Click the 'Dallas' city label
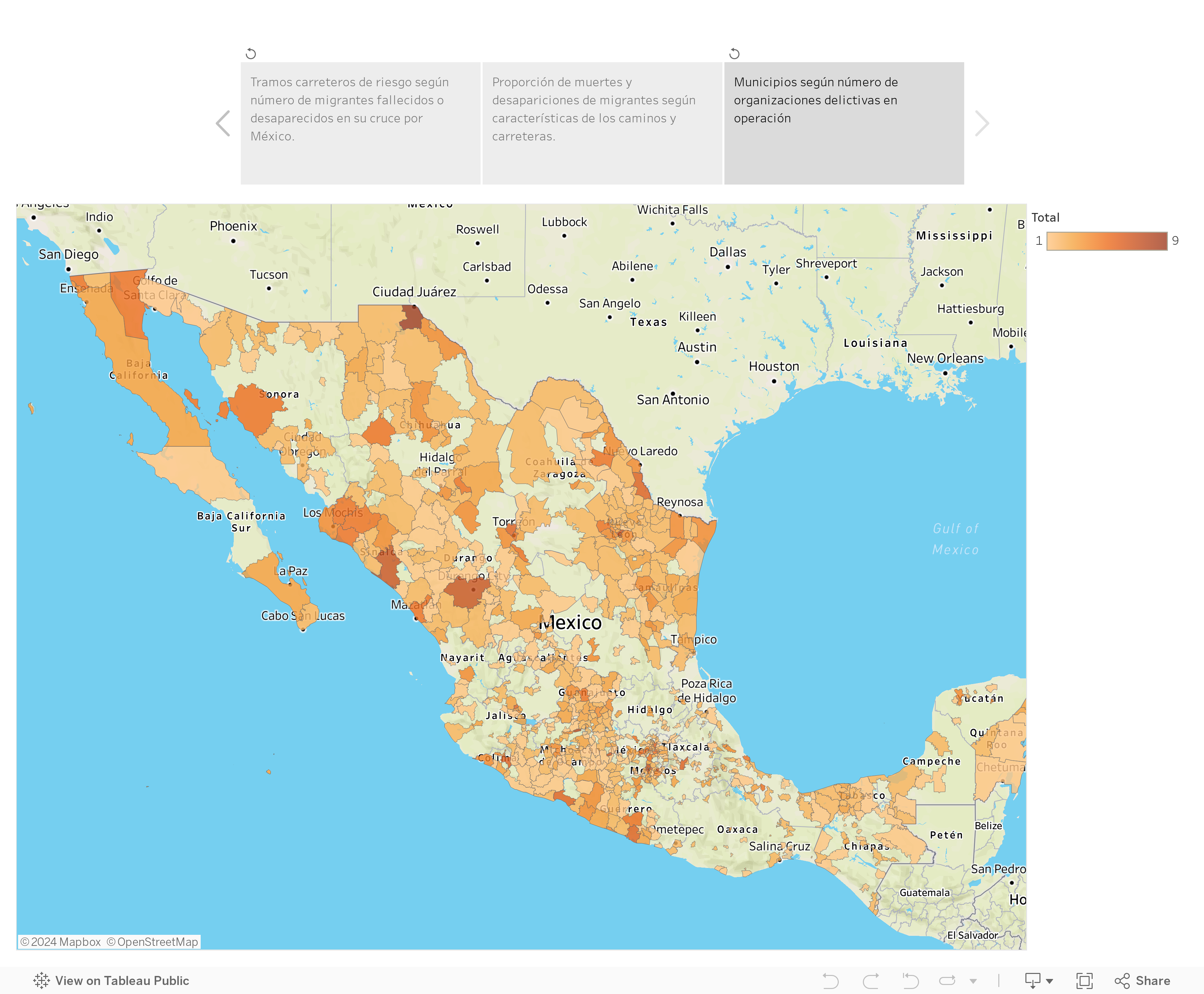 click(728, 252)
